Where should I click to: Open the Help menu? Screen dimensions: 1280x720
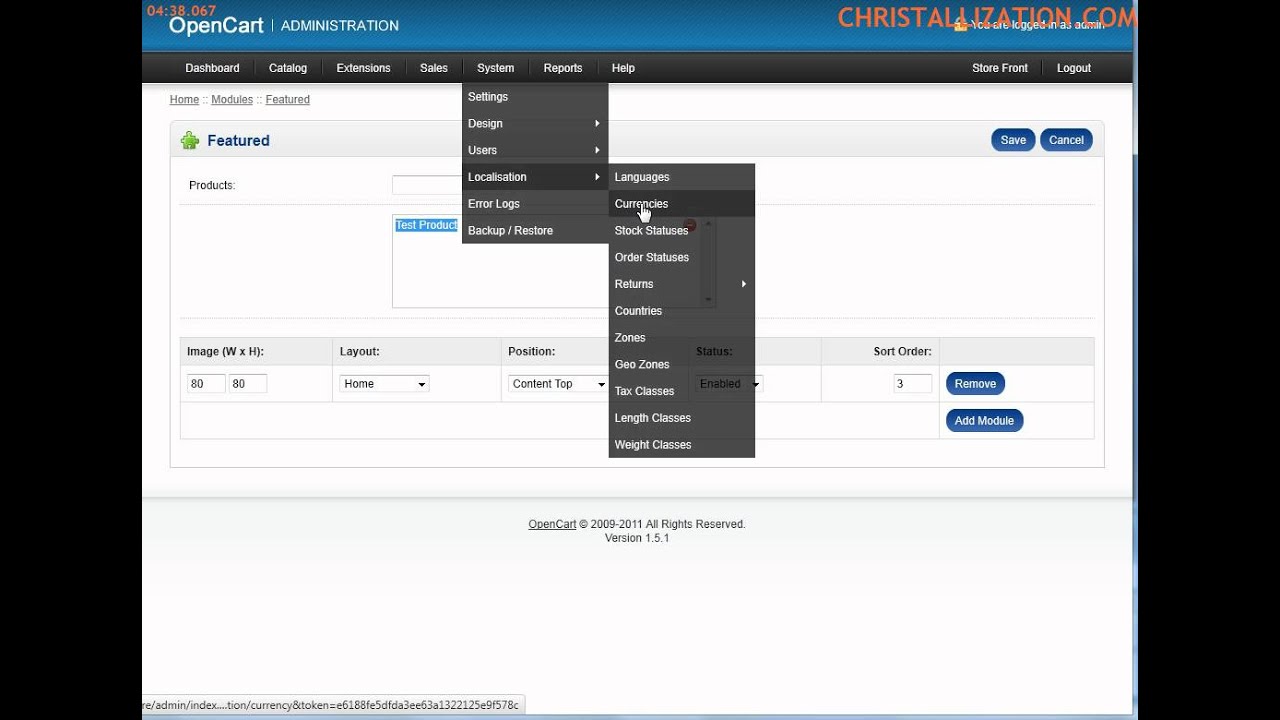(623, 68)
